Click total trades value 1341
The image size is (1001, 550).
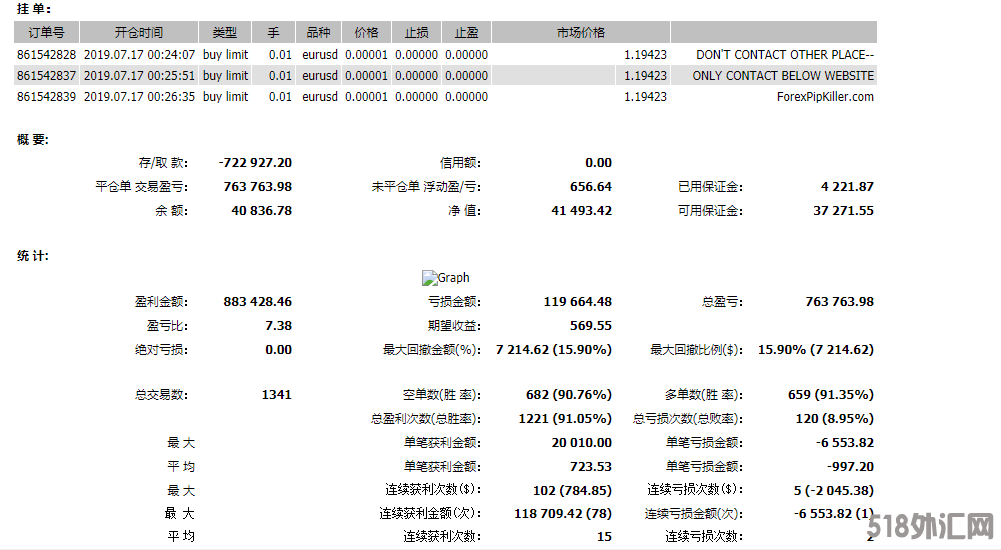point(276,395)
